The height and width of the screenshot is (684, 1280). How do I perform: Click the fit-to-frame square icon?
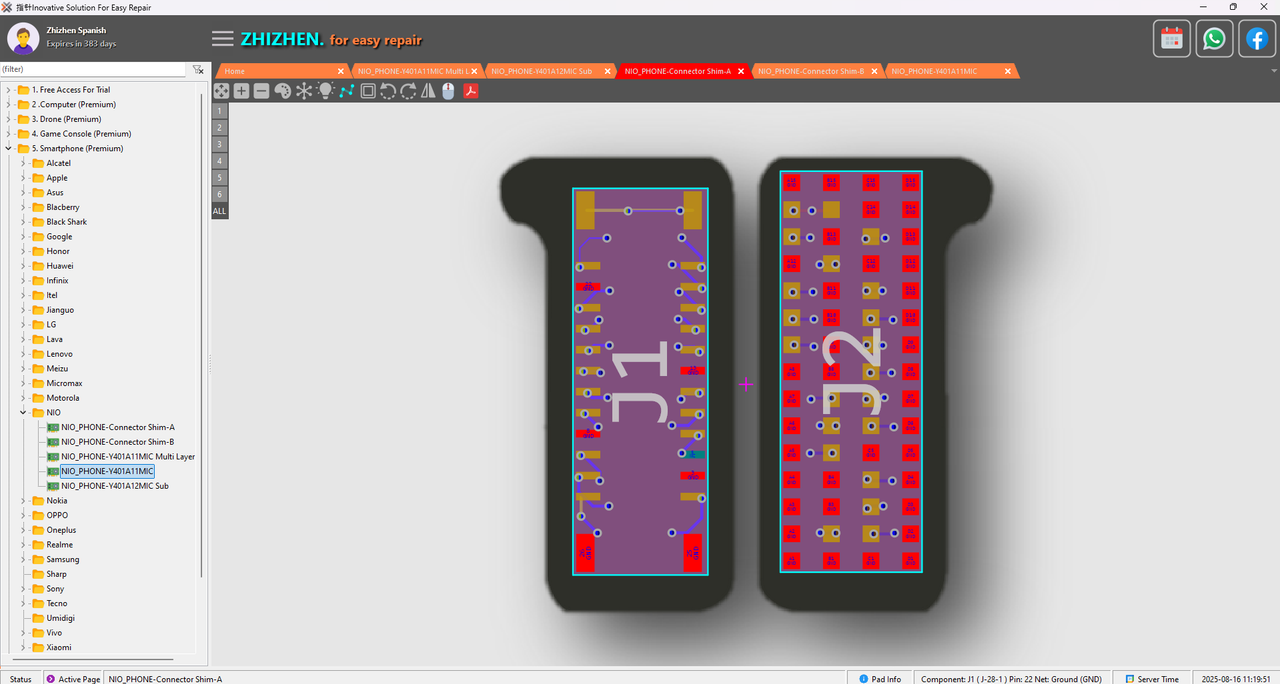pyautogui.click(x=368, y=91)
